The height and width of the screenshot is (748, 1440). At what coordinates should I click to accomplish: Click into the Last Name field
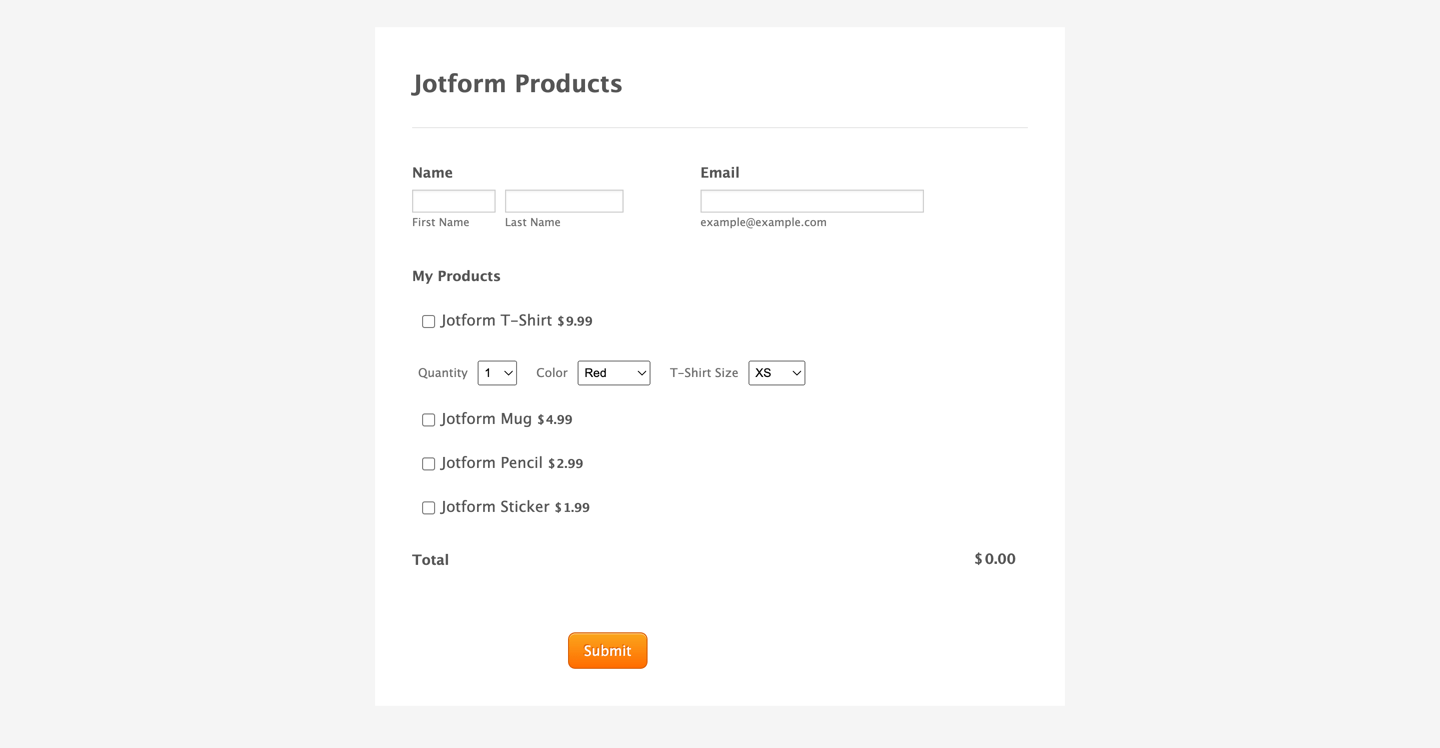tap(564, 201)
